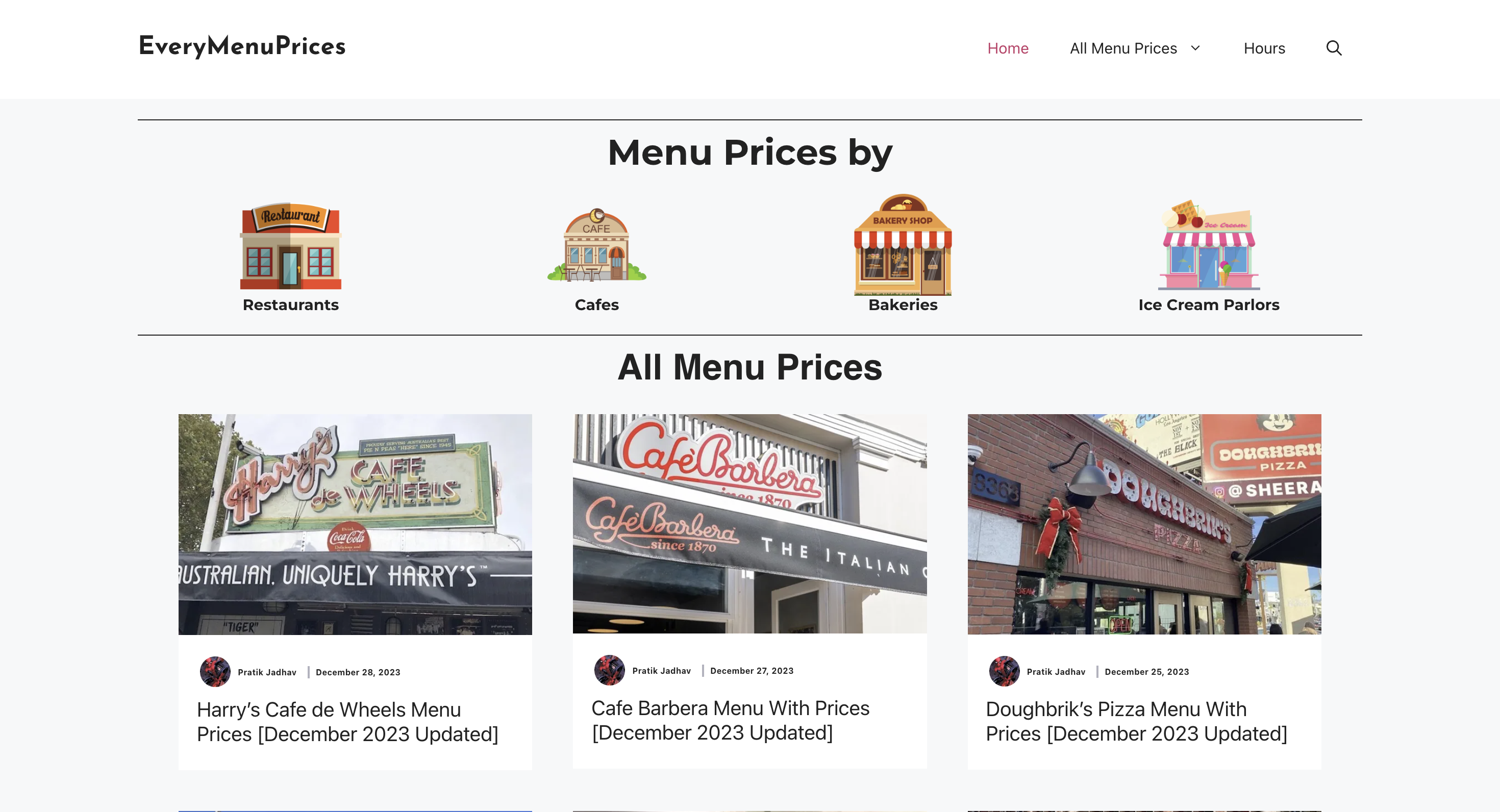Viewport: 1500px width, 812px height.
Task: Click author avatar on Cafe Barbera post
Action: (609, 671)
